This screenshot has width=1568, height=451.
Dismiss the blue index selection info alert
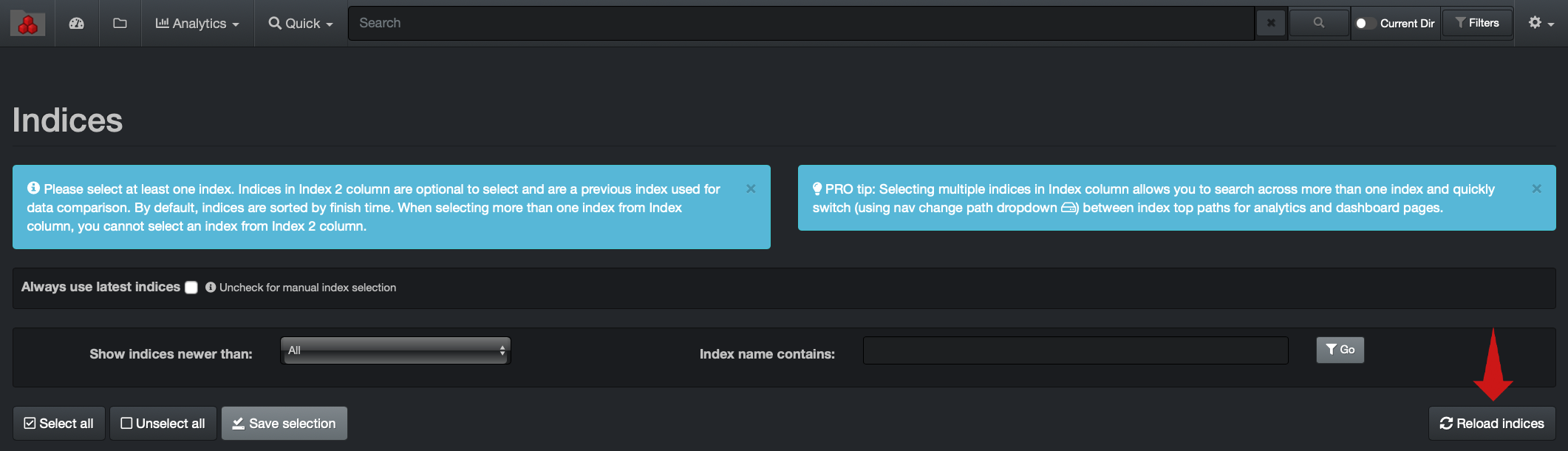[x=751, y=189]
